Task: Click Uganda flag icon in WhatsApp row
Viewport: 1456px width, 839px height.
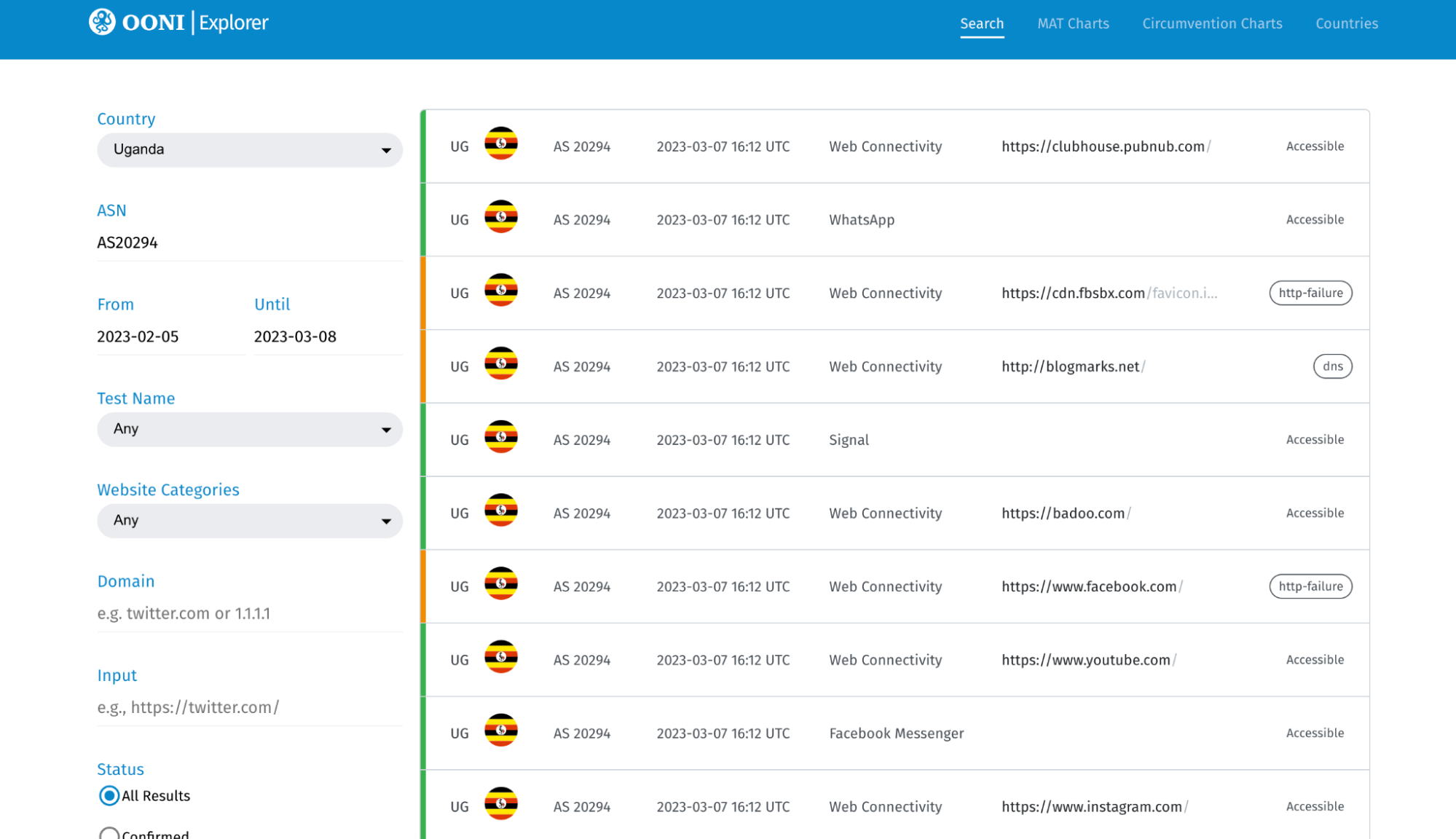Action: click(x=501, y=217)
